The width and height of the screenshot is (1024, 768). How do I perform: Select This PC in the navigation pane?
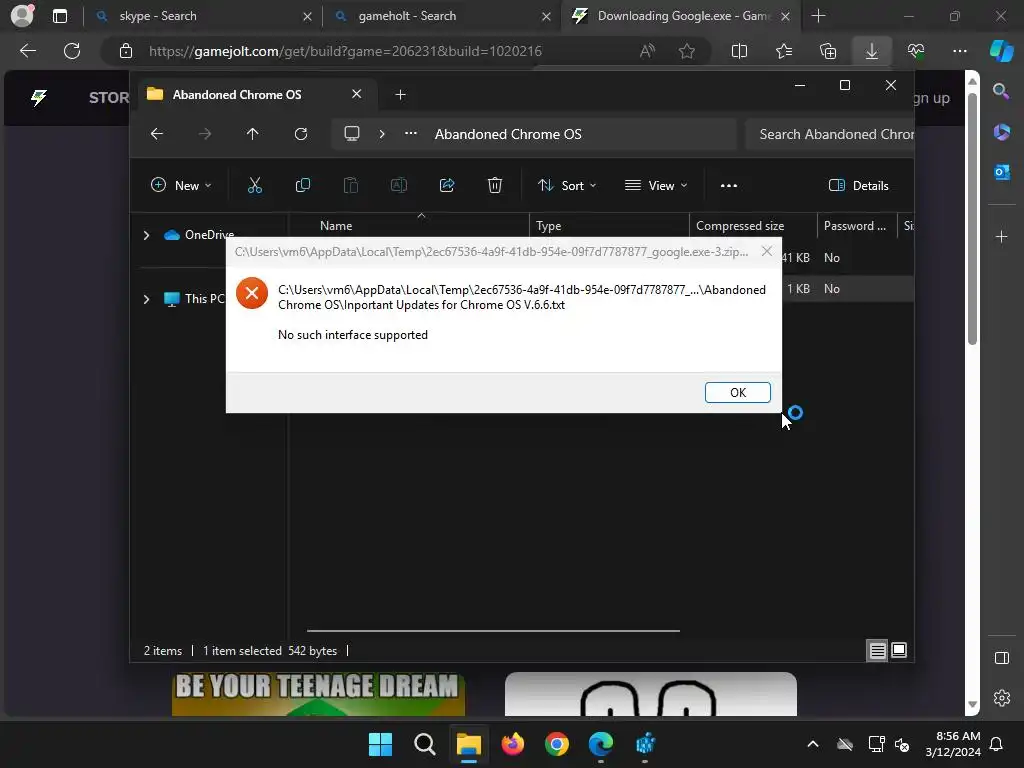(x=194, y=298)
